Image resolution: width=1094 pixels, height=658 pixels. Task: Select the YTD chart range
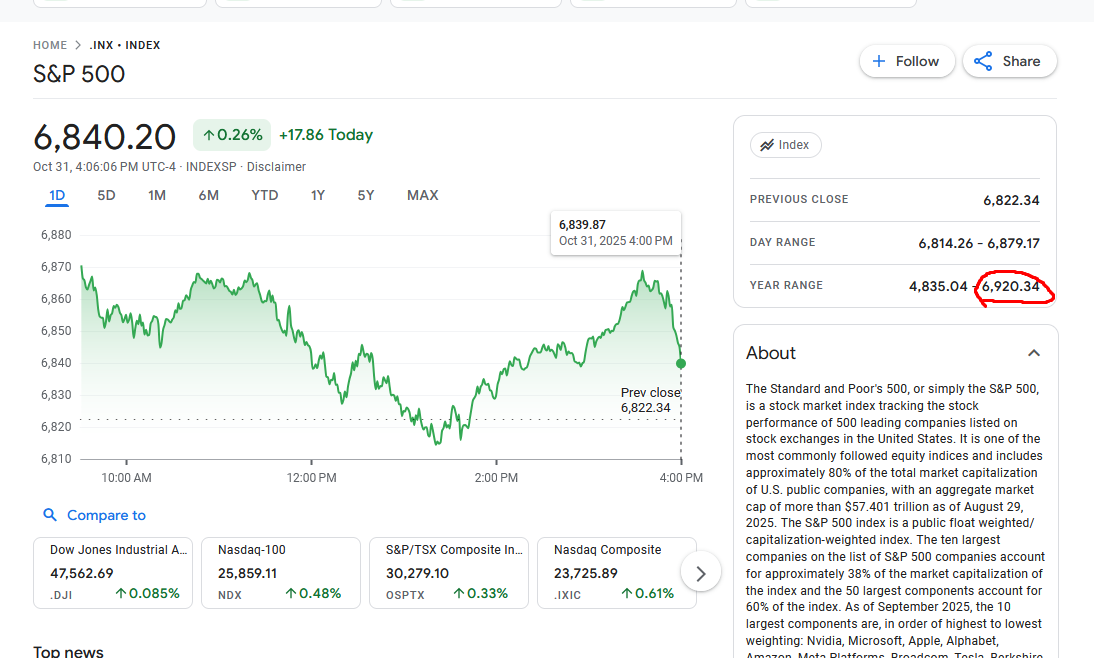[x=264, y=195]
